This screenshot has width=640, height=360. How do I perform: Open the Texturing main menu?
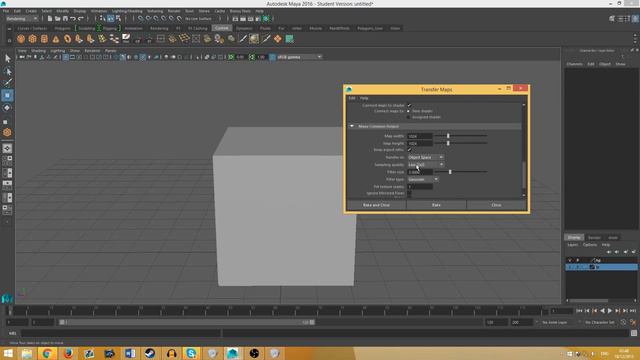155,11
